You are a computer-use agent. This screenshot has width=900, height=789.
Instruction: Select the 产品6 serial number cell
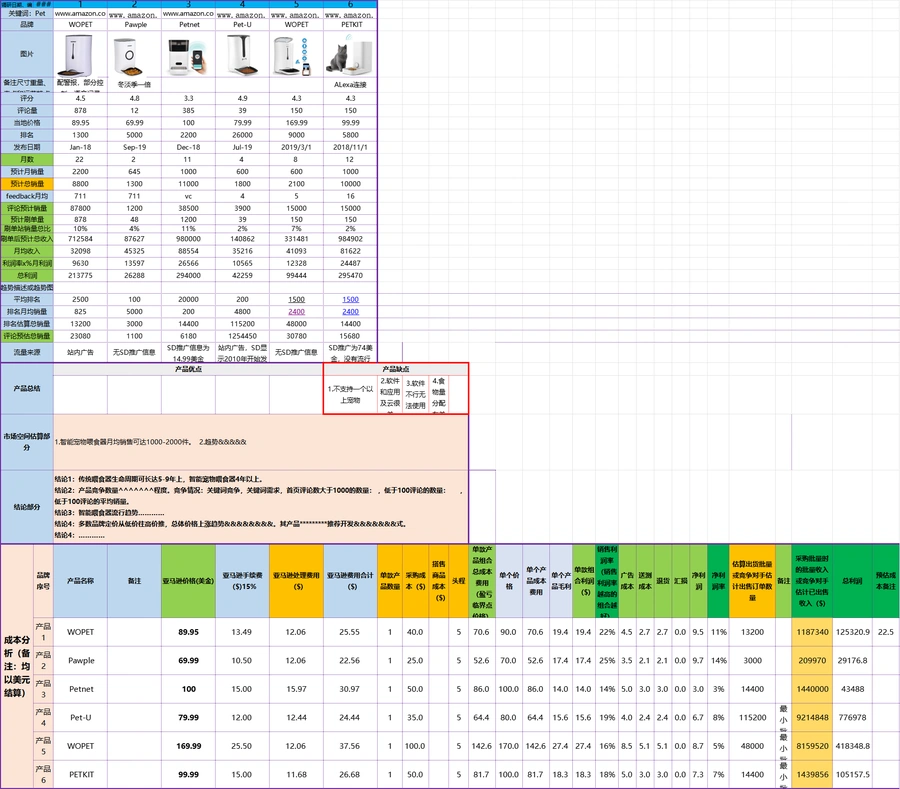click(43, 774)
